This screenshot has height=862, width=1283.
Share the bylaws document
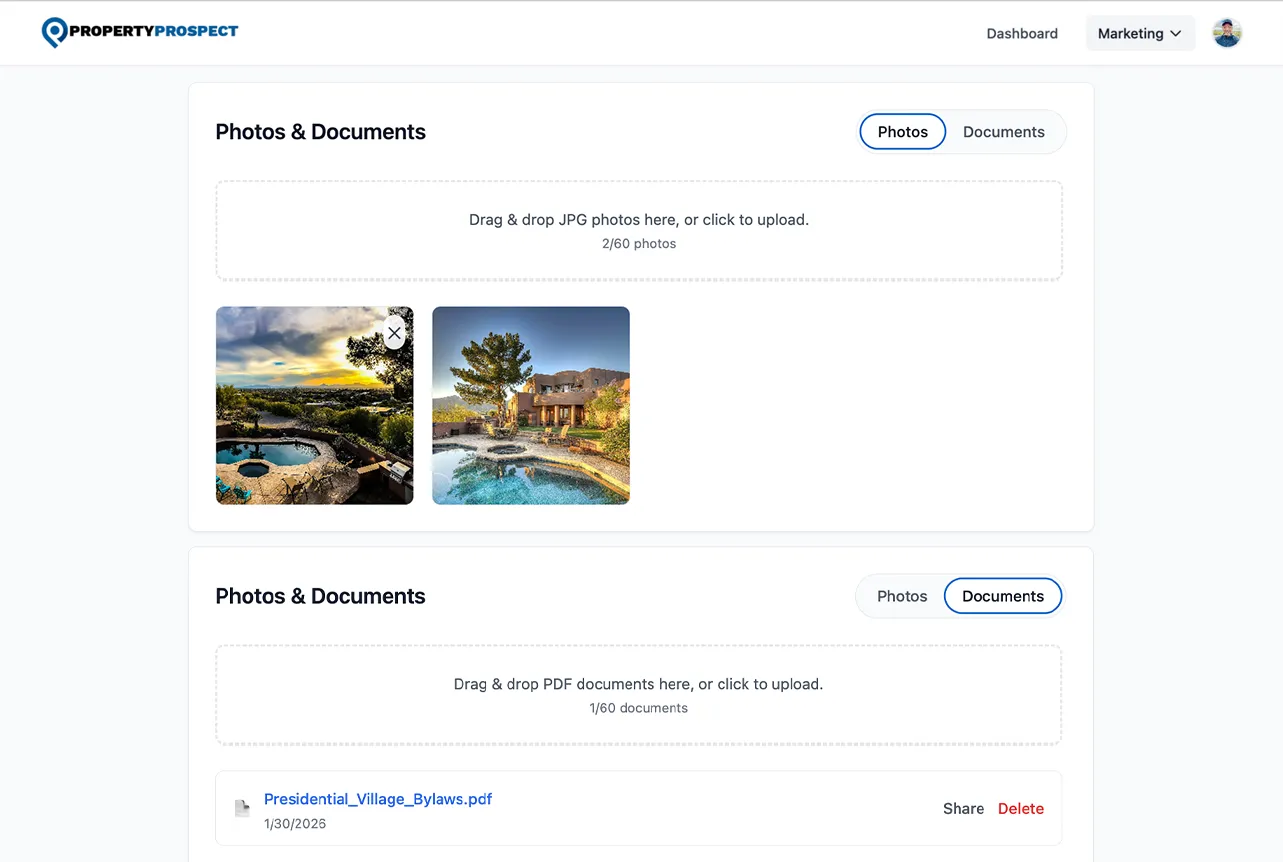point(962,808)
